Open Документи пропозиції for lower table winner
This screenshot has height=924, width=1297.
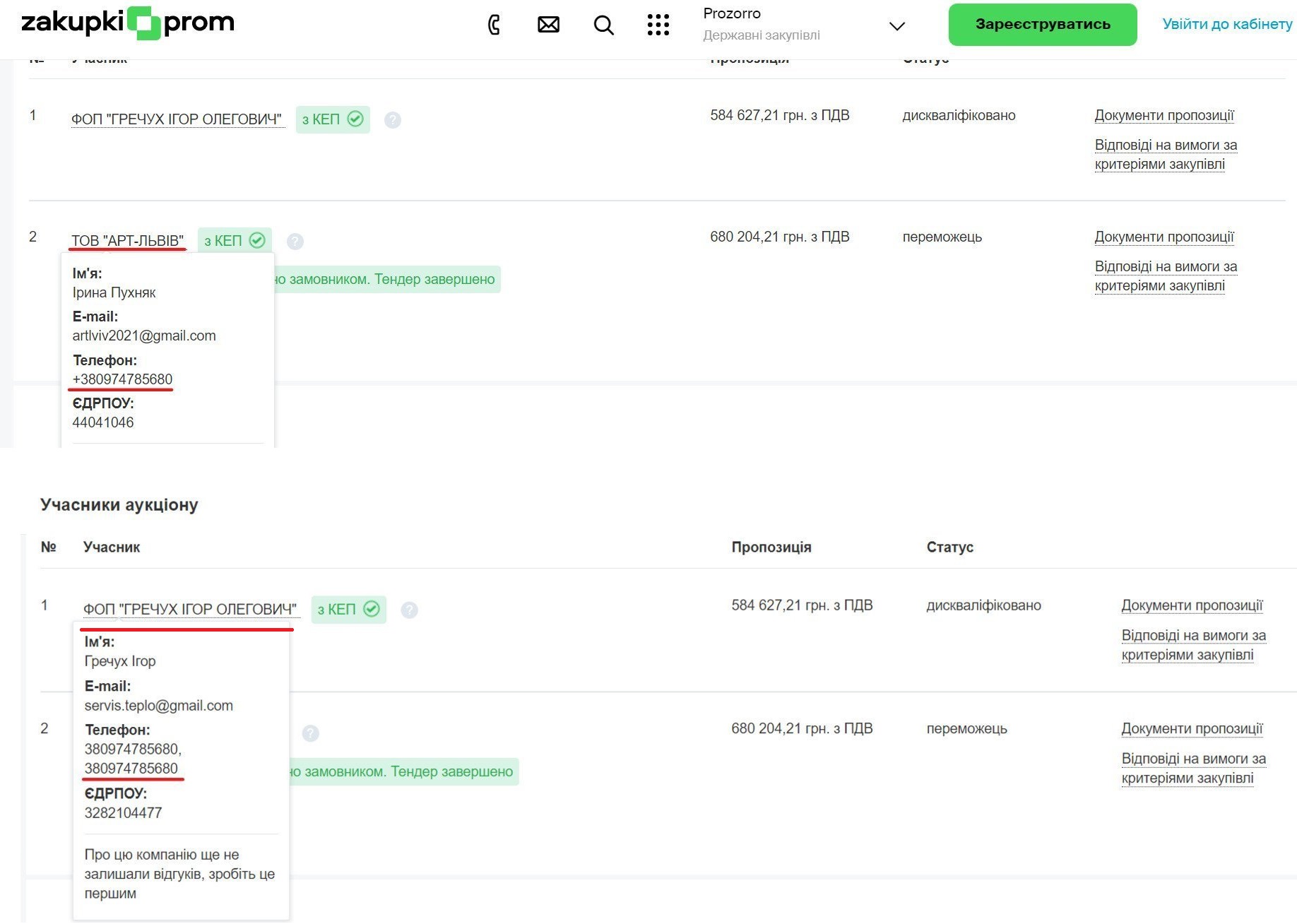(x=1192, y=729)
